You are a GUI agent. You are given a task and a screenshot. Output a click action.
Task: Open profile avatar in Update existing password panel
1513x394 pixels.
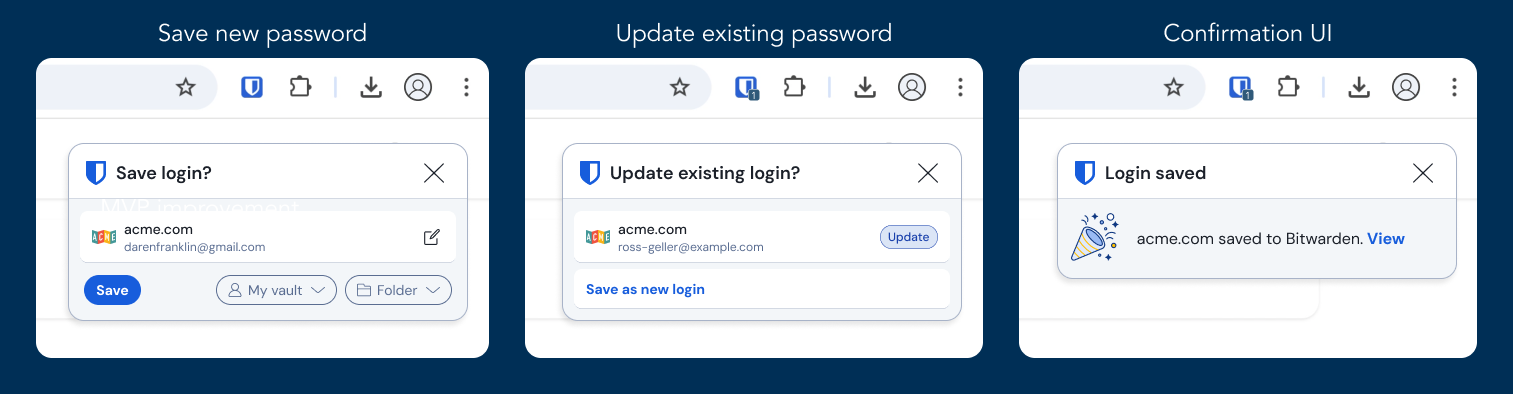912,87
